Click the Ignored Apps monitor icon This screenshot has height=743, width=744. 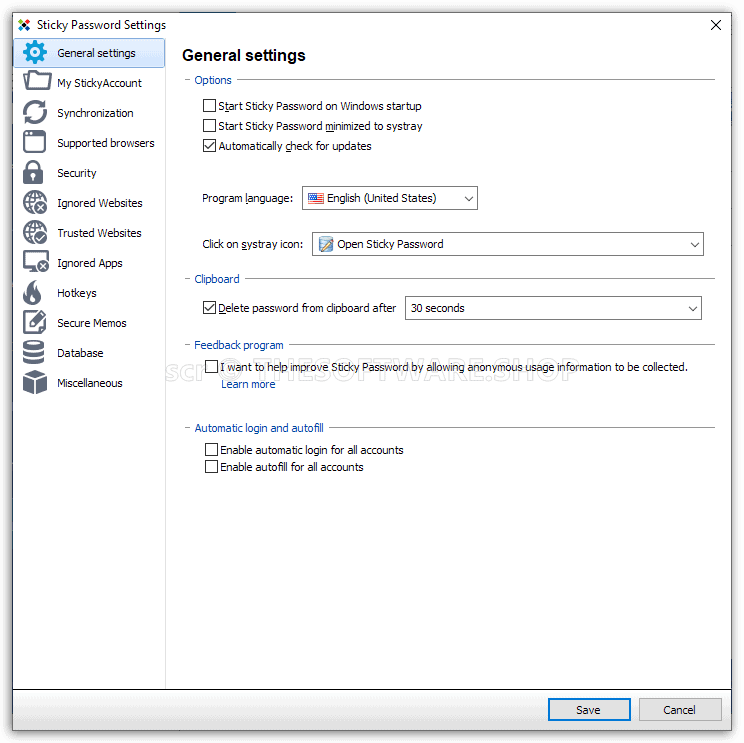click(x=36, y=261)
